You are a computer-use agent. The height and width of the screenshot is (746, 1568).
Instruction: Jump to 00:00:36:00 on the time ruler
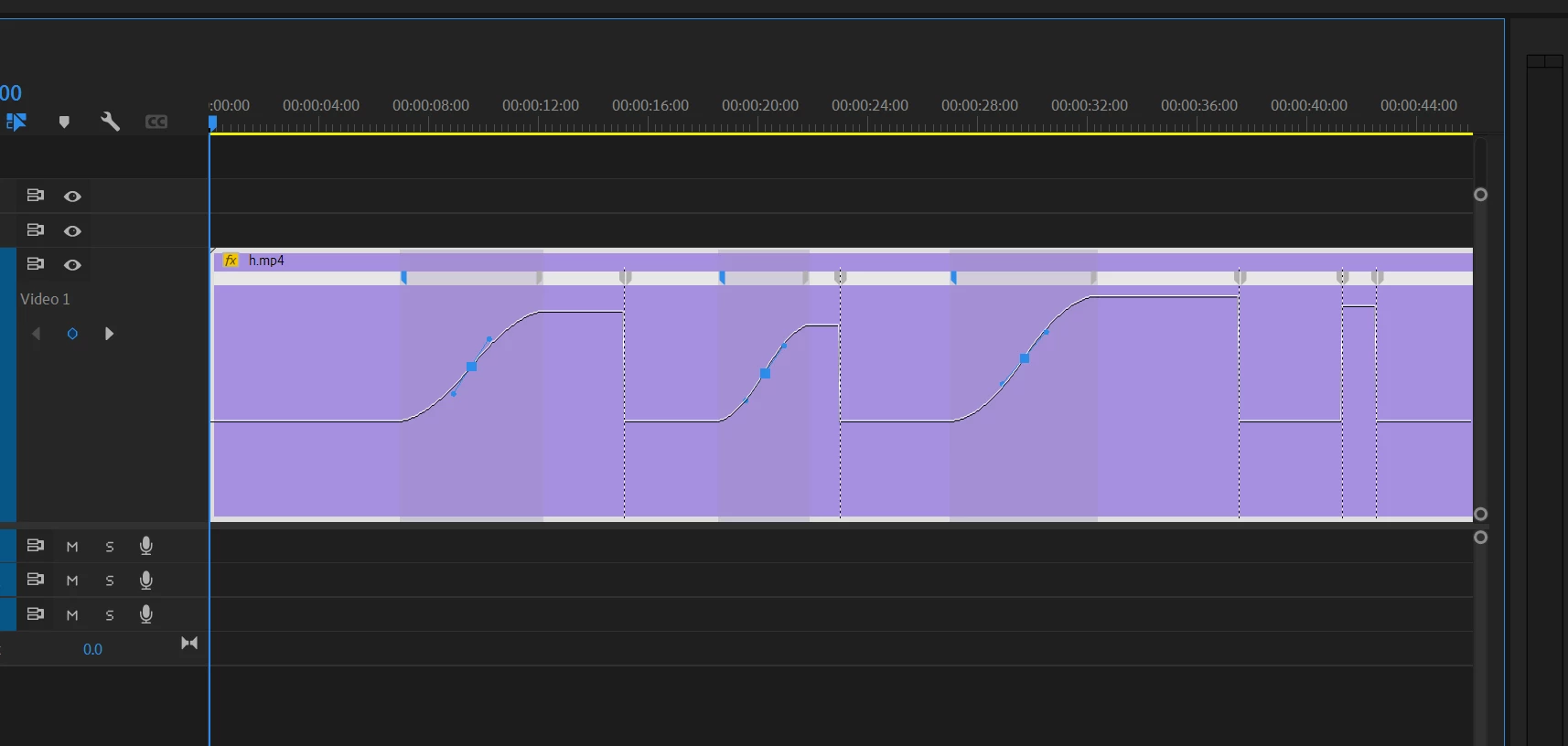click(1199, 105)
